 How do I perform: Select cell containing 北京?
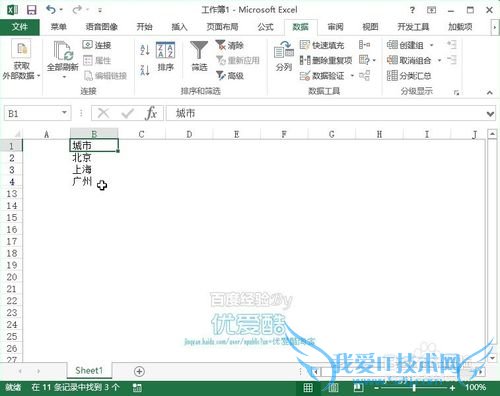pos(94,157)
